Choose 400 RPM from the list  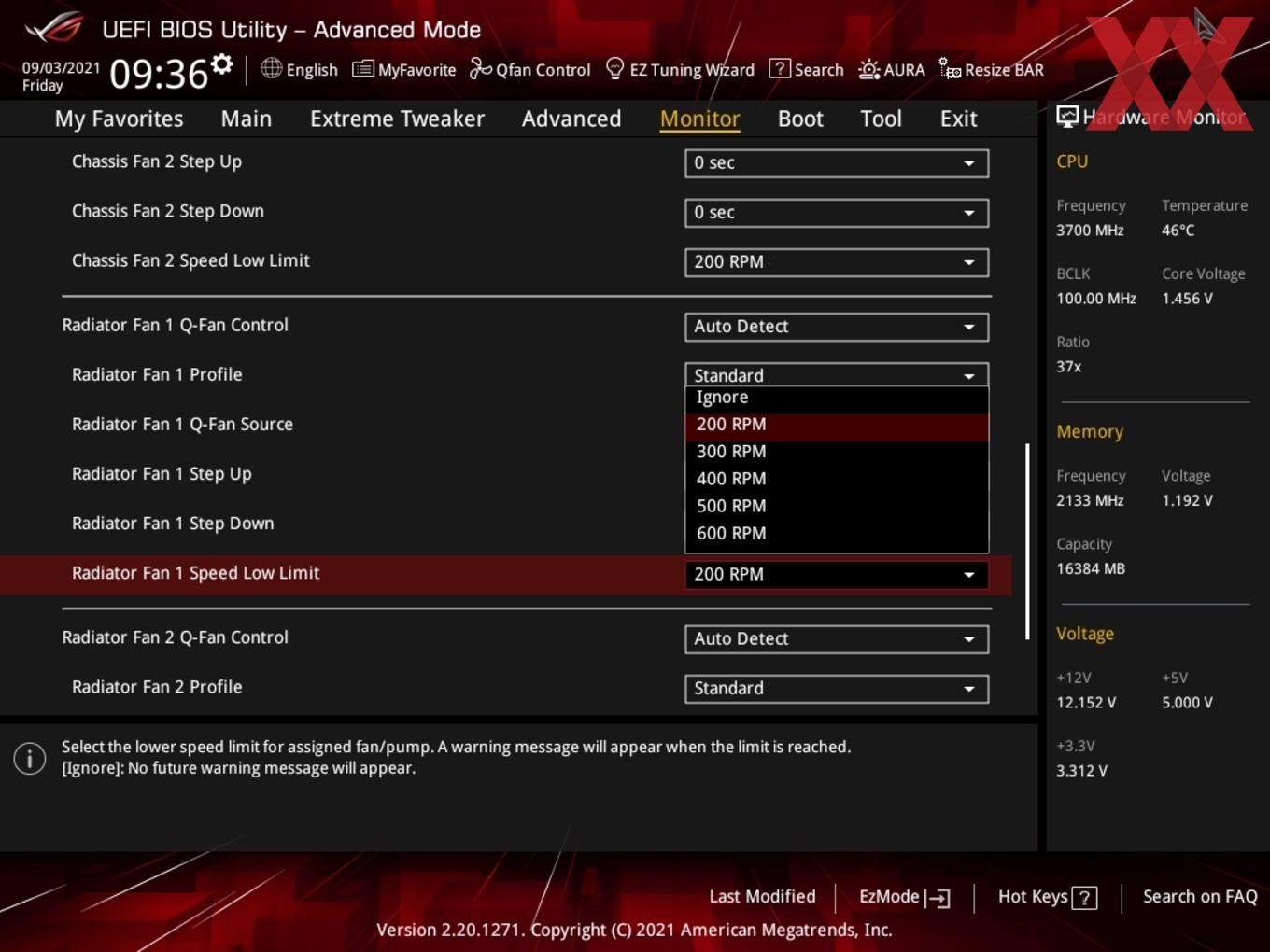pos(837,479)
